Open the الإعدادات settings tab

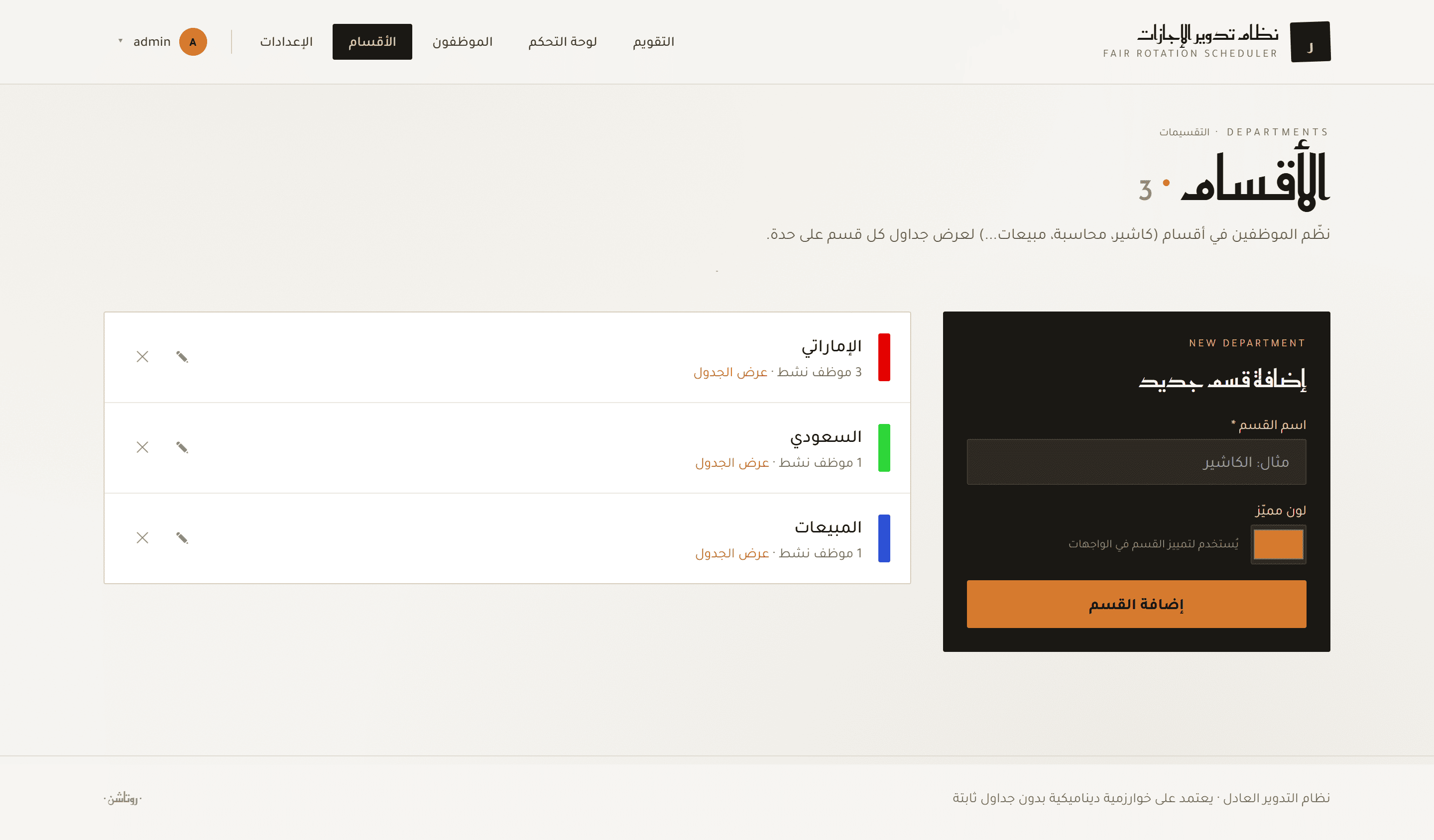pos(286,42)
